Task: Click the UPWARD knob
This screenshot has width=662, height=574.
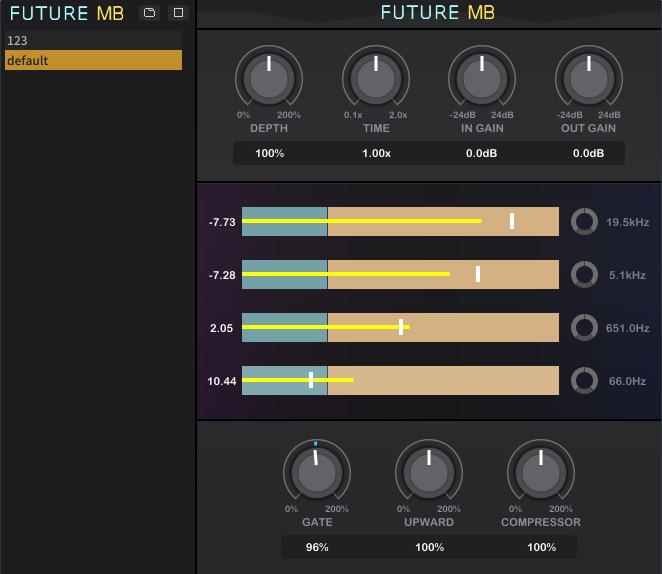Action: (429, 472)
